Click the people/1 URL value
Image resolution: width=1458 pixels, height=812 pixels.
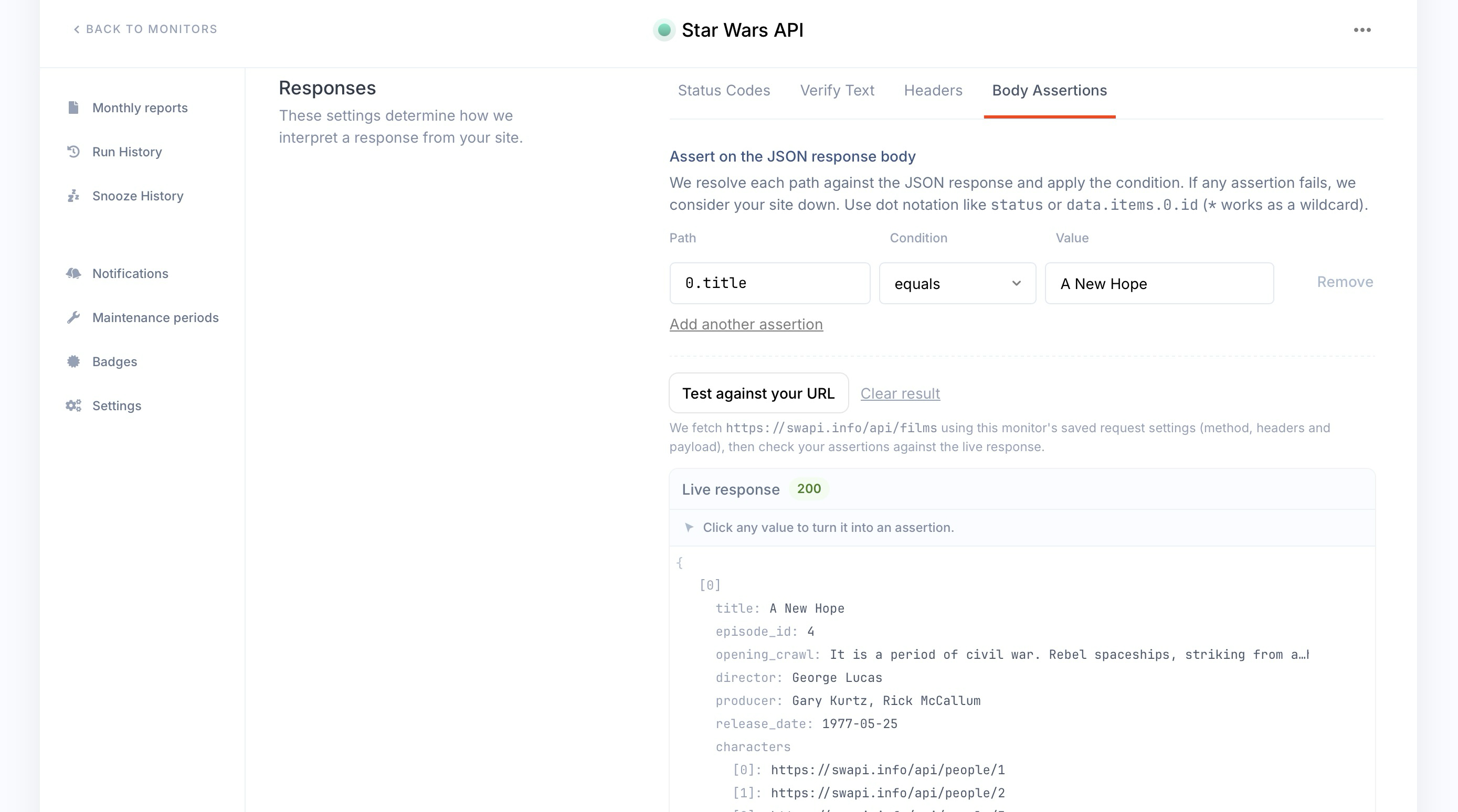(x=888, y=770)
